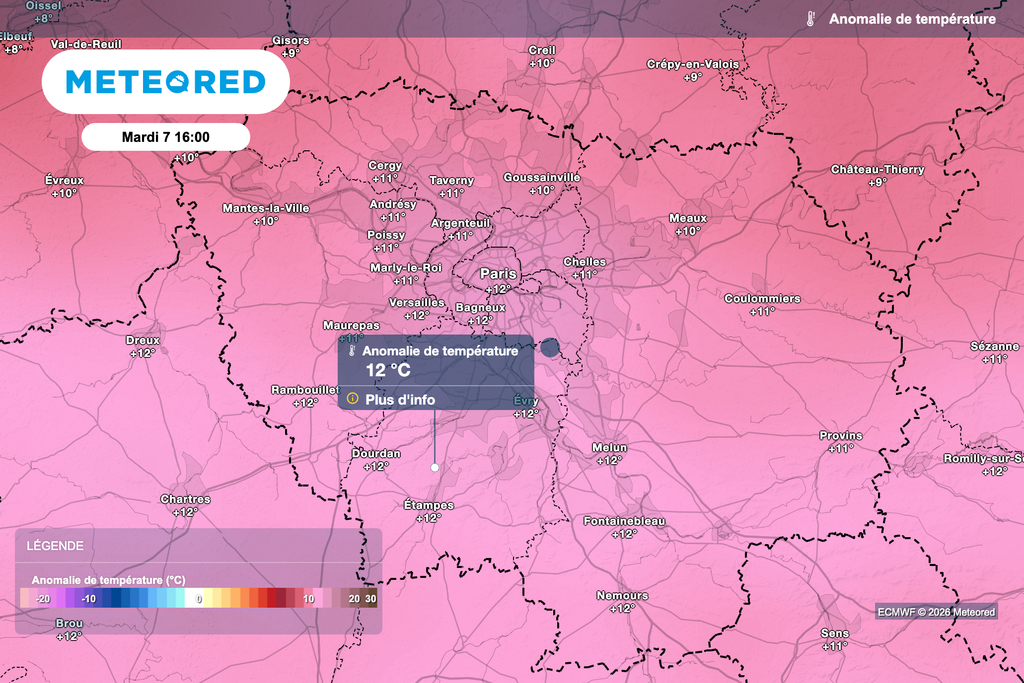Viewport: 1024px width, 683px height.
Task: Select the Dourdan label
Action: click(x=376, y=453)
